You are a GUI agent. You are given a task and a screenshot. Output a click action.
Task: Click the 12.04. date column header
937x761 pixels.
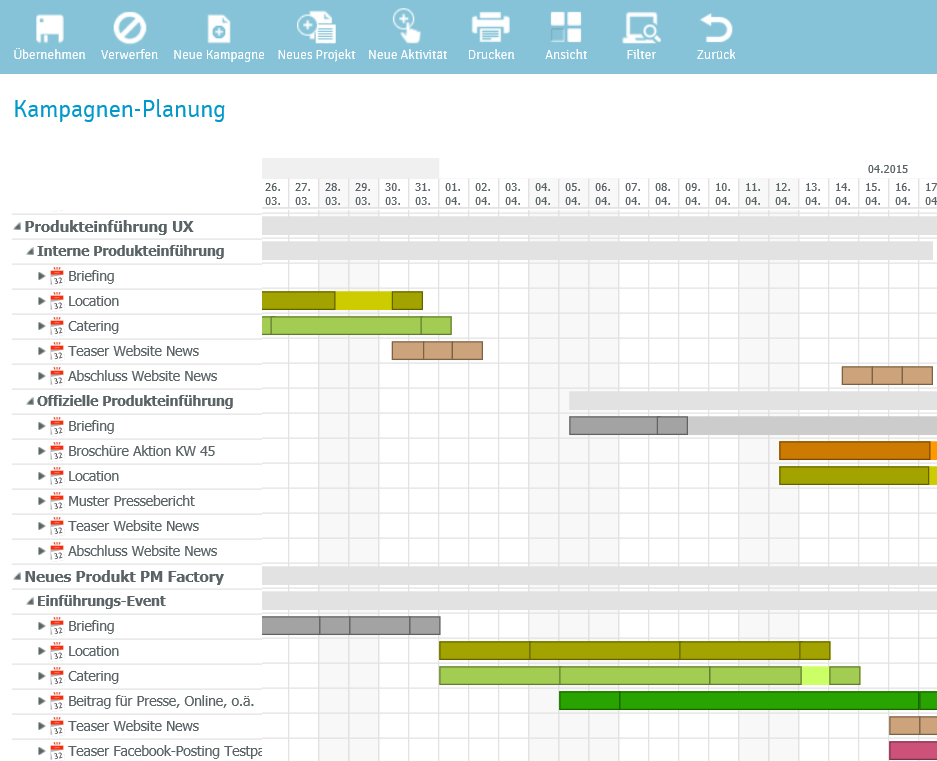click(x=783, y=194)
